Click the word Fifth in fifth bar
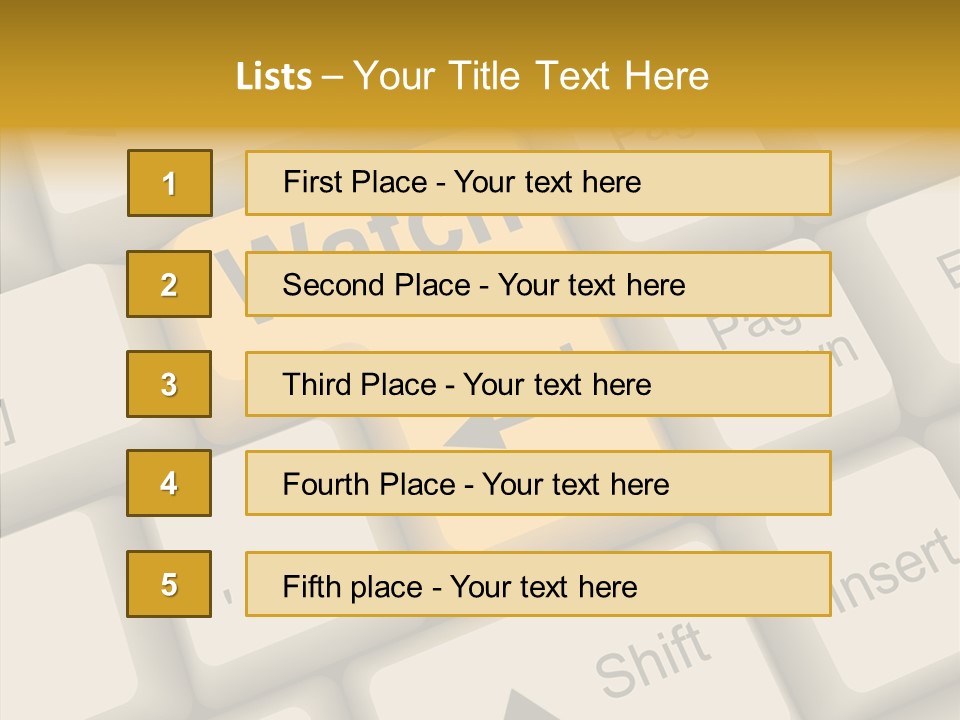The image size is (960, 720). click(x=312, y=586)
